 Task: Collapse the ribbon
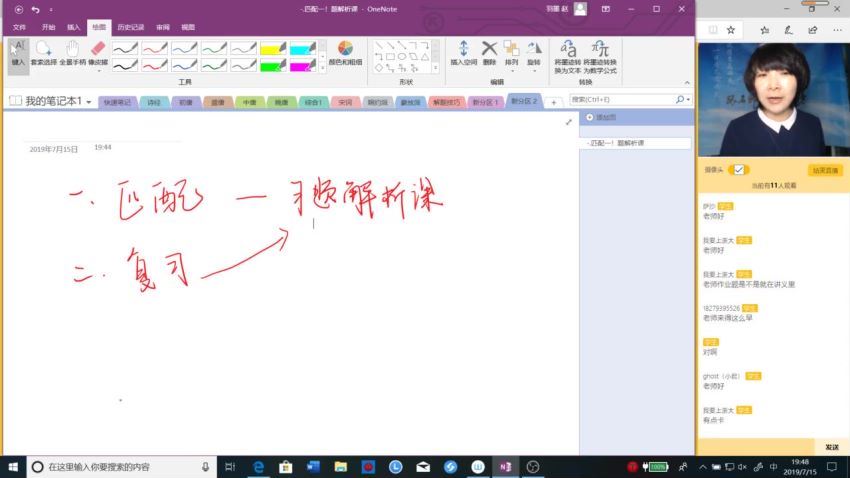pos(687,82)
